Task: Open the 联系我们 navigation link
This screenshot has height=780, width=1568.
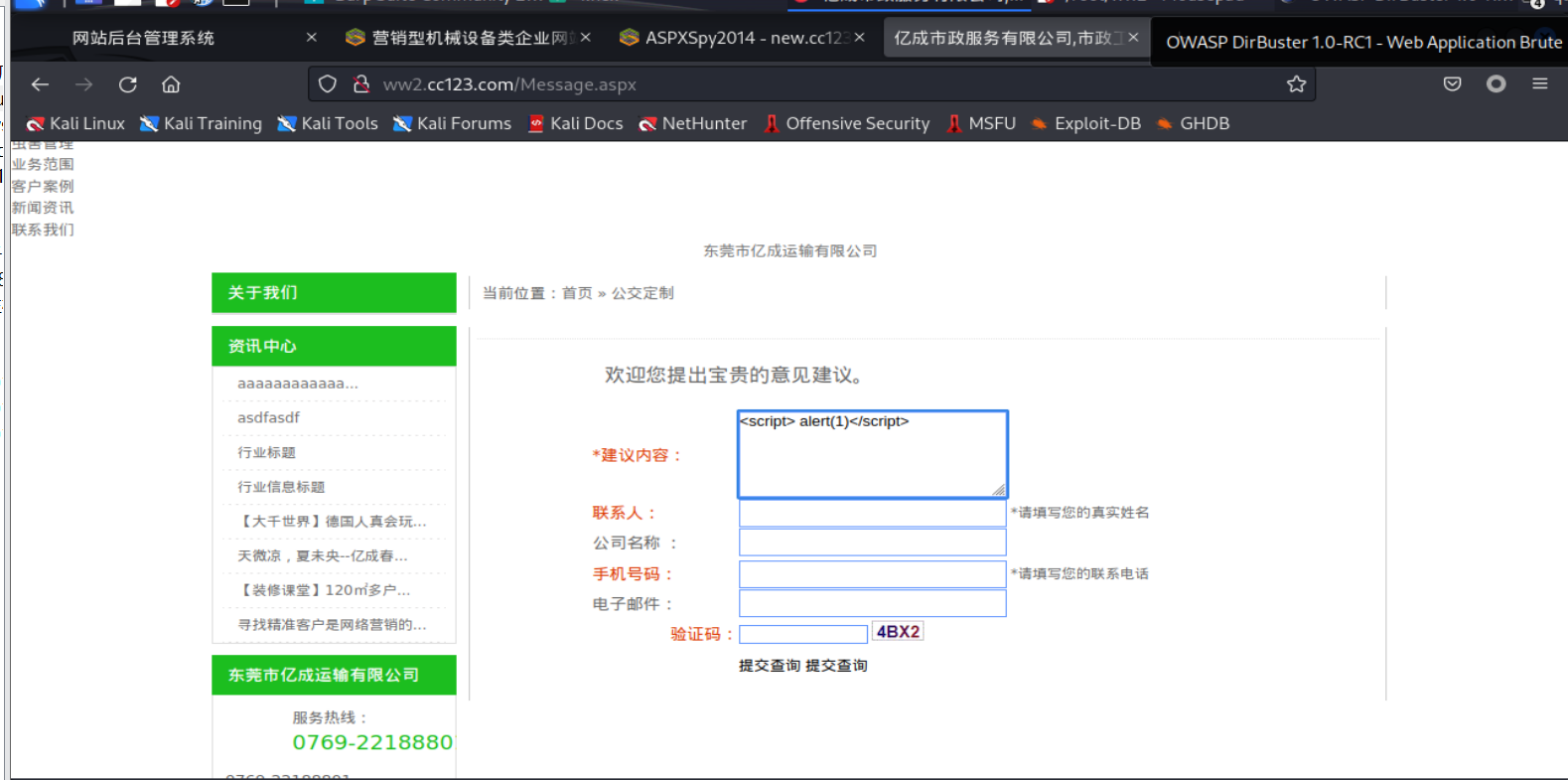Action: [43, 230]
